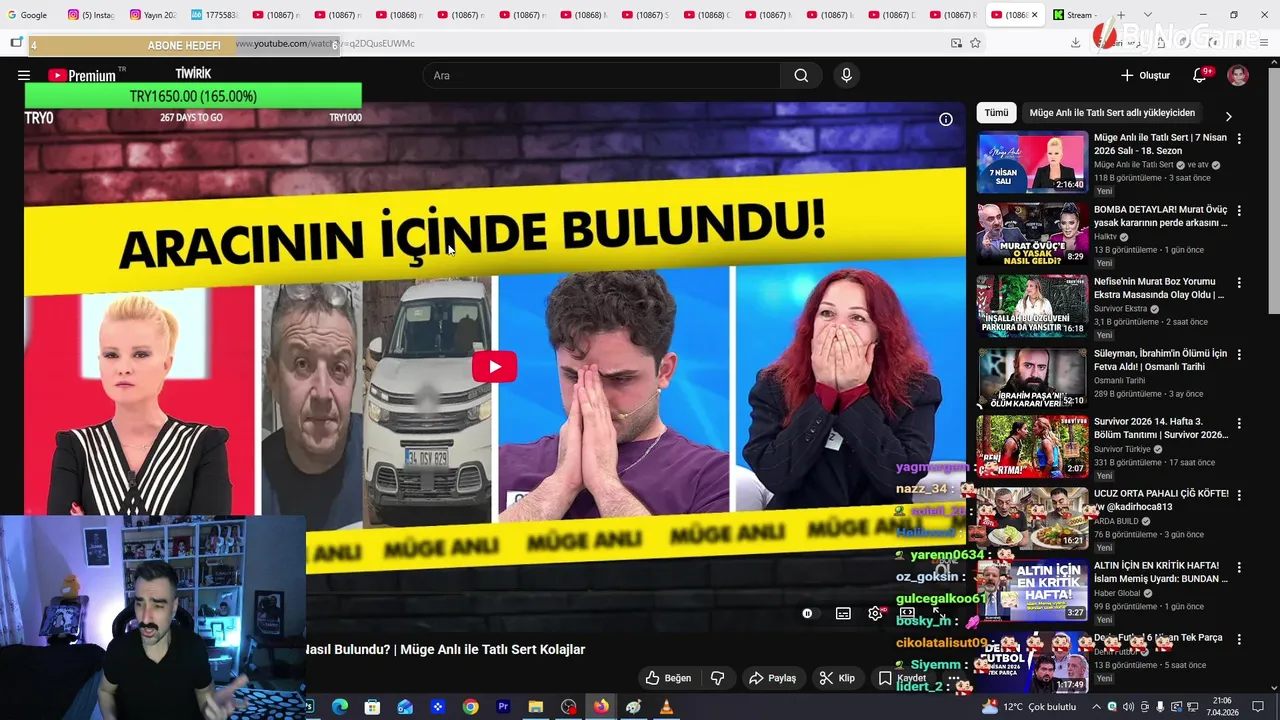Open the YouTube notifications bell
The width and height of the screenshot is (1280, 720).
click(x=1200, y=75)
